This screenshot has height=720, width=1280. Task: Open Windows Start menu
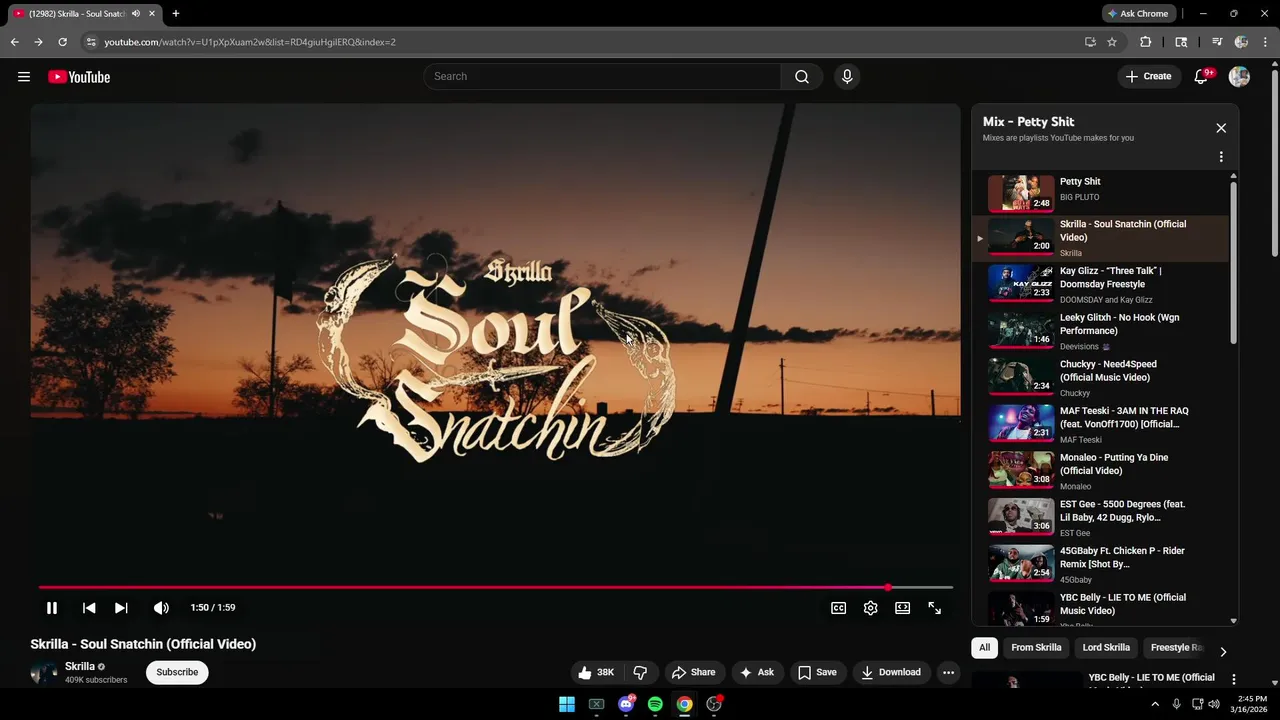pos(567,704)
